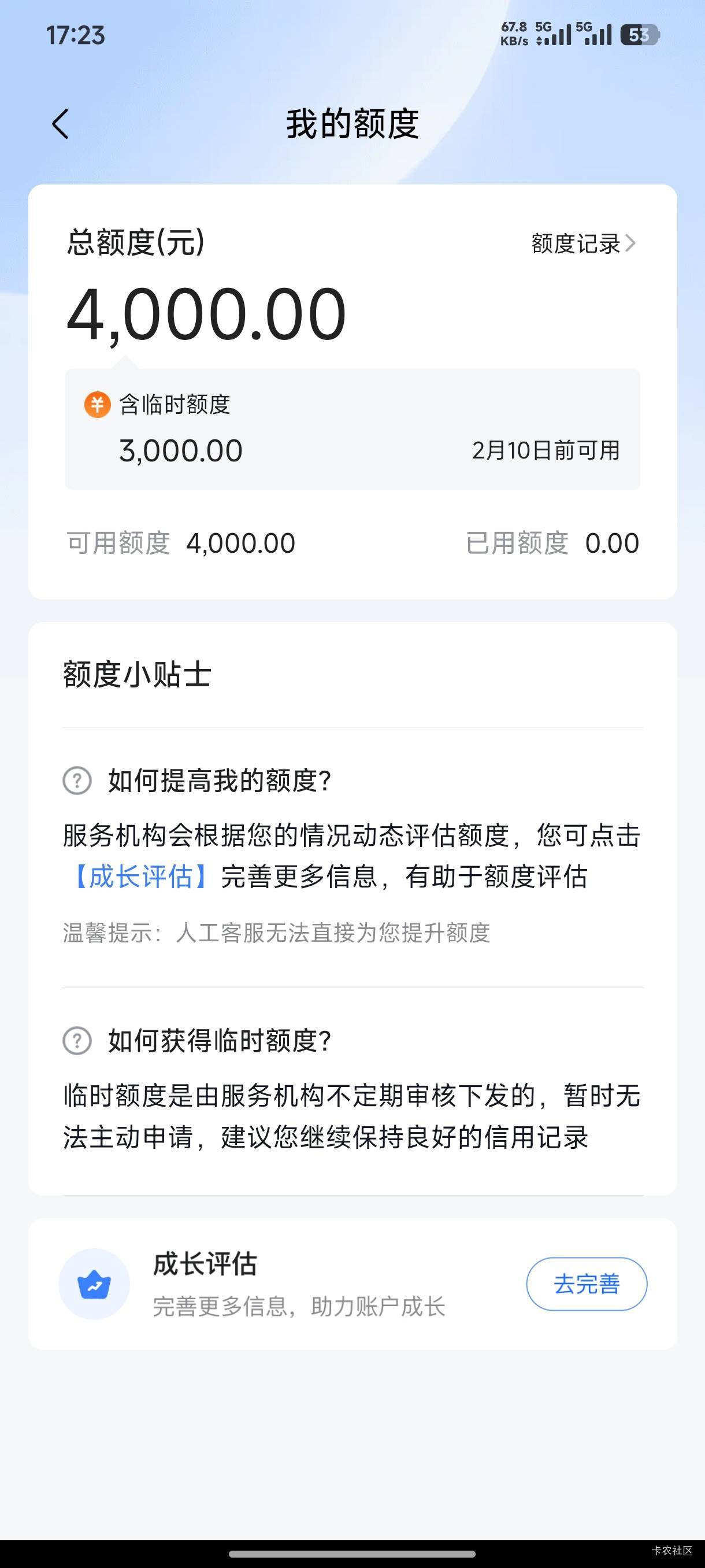This screenshot has height=1568, width=705.
Task: Tap question mark icon beside 如何提高我的额度
Action: point(77,781)
